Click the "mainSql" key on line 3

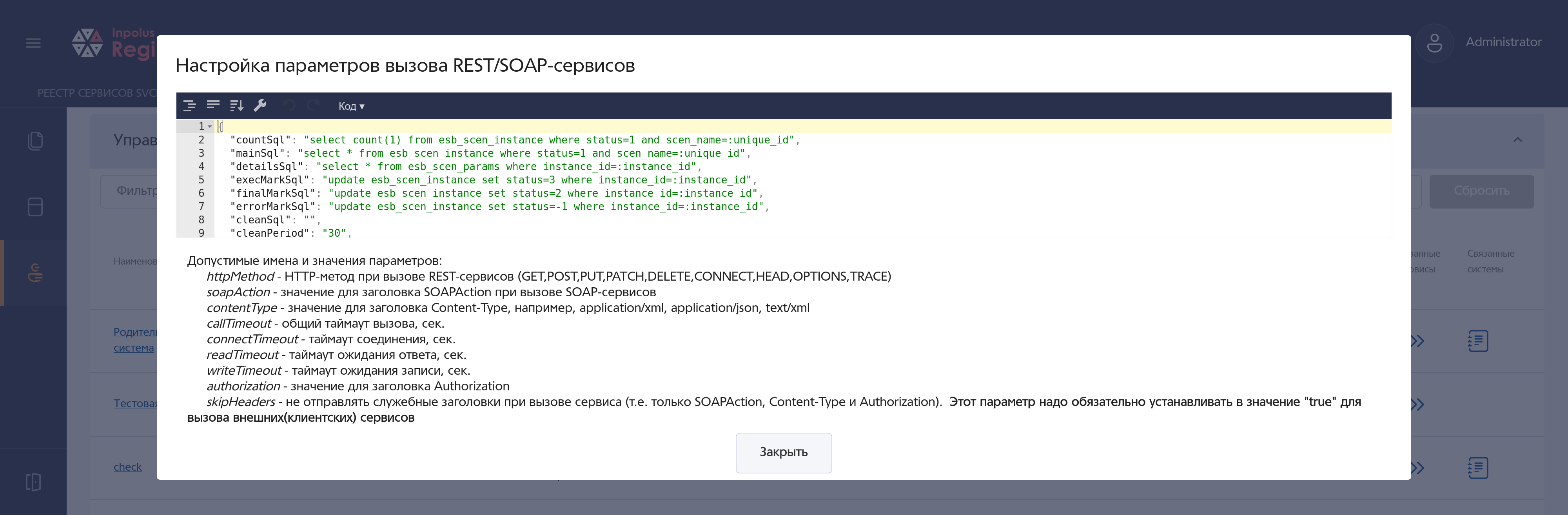coord(258,153)
